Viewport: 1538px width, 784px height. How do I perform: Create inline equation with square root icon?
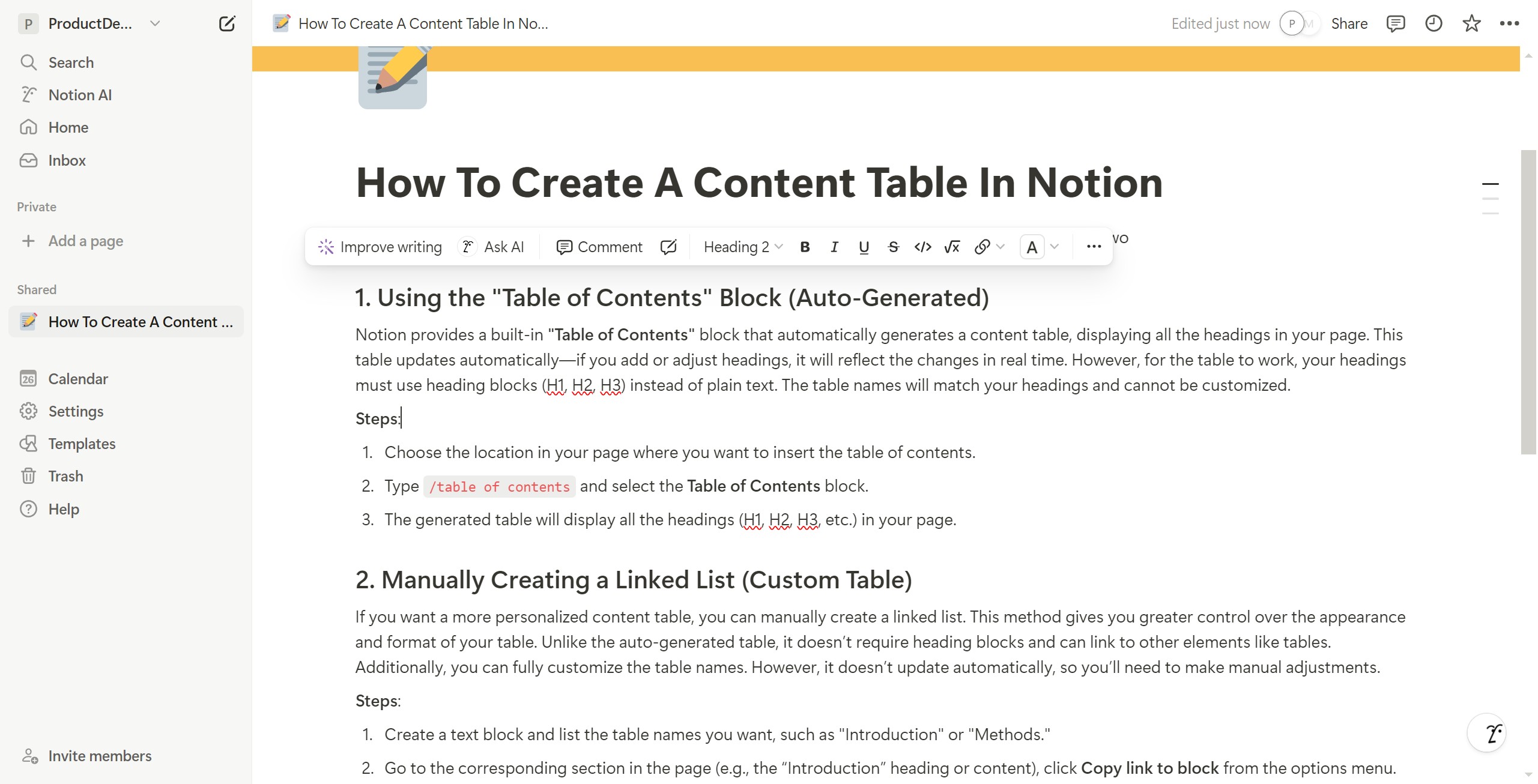[952, 247]
